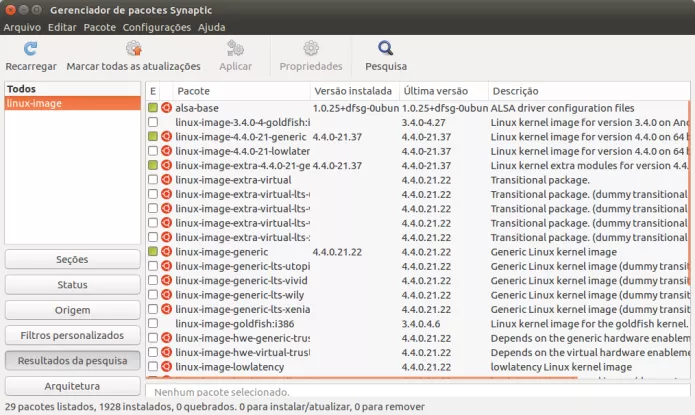Mark the checkbox for linux-image-goldfish:i386

[x=153, y=324]
